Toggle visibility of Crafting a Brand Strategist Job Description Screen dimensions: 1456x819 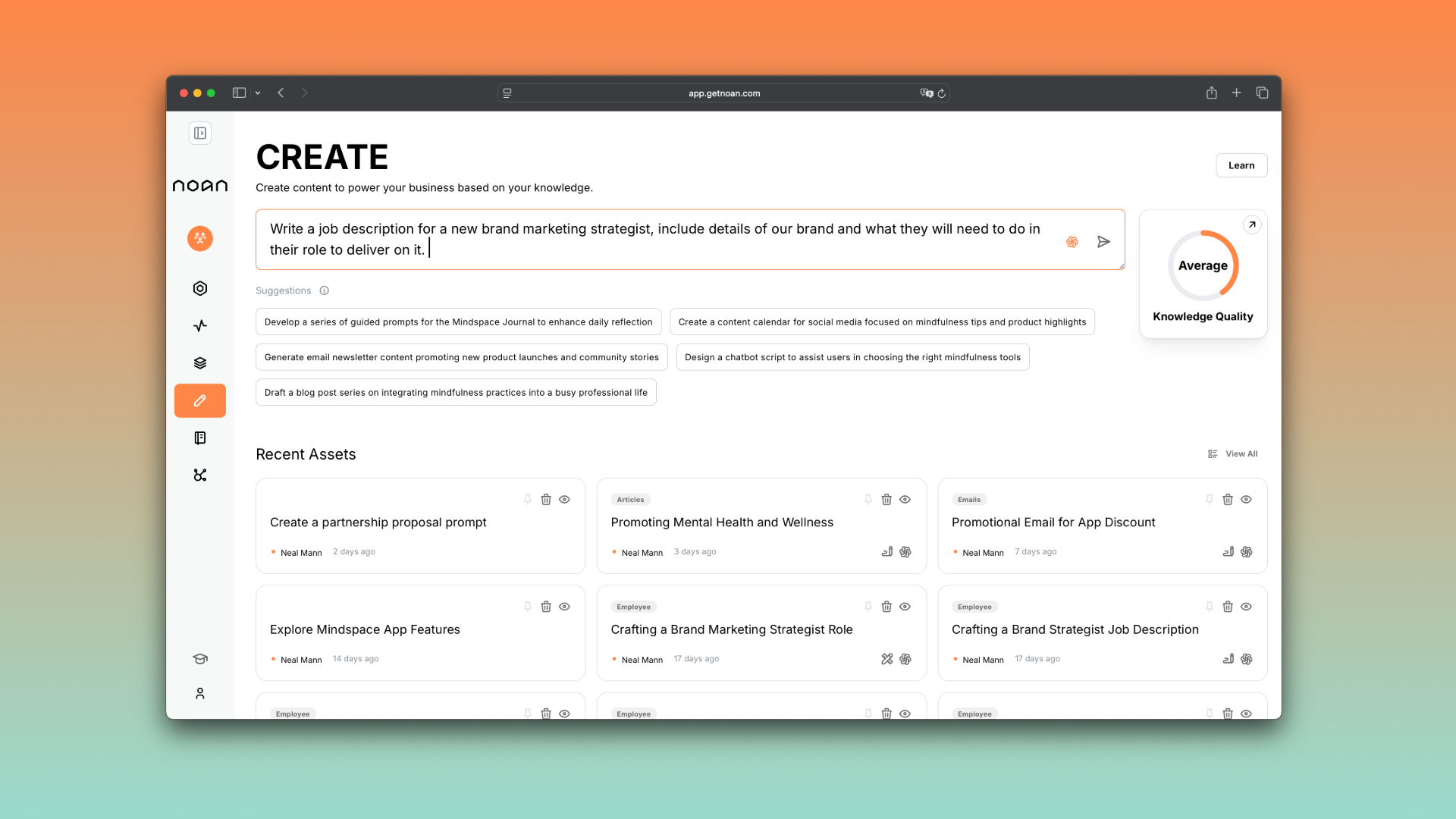1246,607
